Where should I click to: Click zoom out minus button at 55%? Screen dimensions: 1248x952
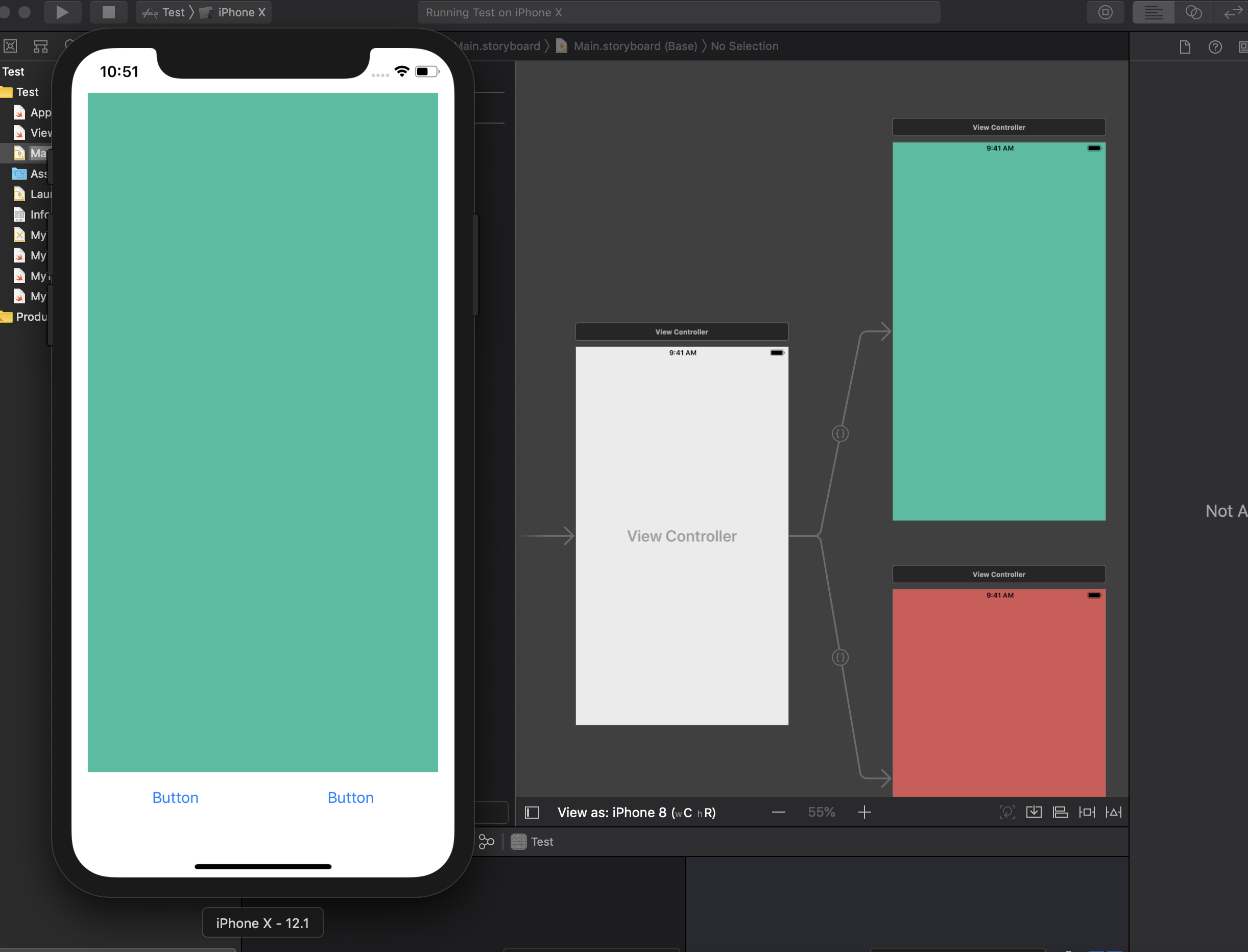click(x=779, y=812)
